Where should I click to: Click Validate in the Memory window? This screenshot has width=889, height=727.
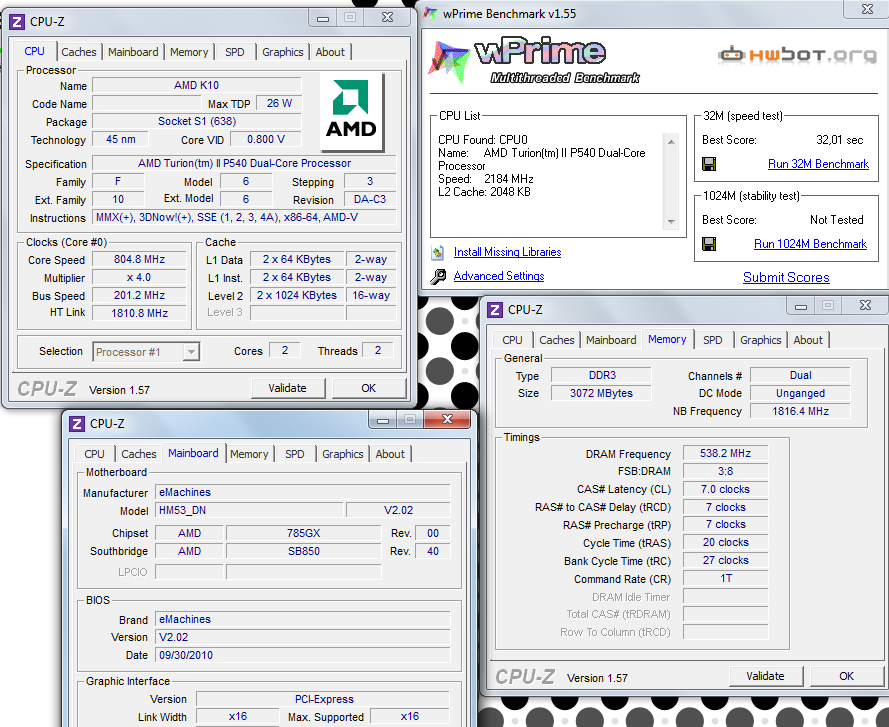pos(765,676)
